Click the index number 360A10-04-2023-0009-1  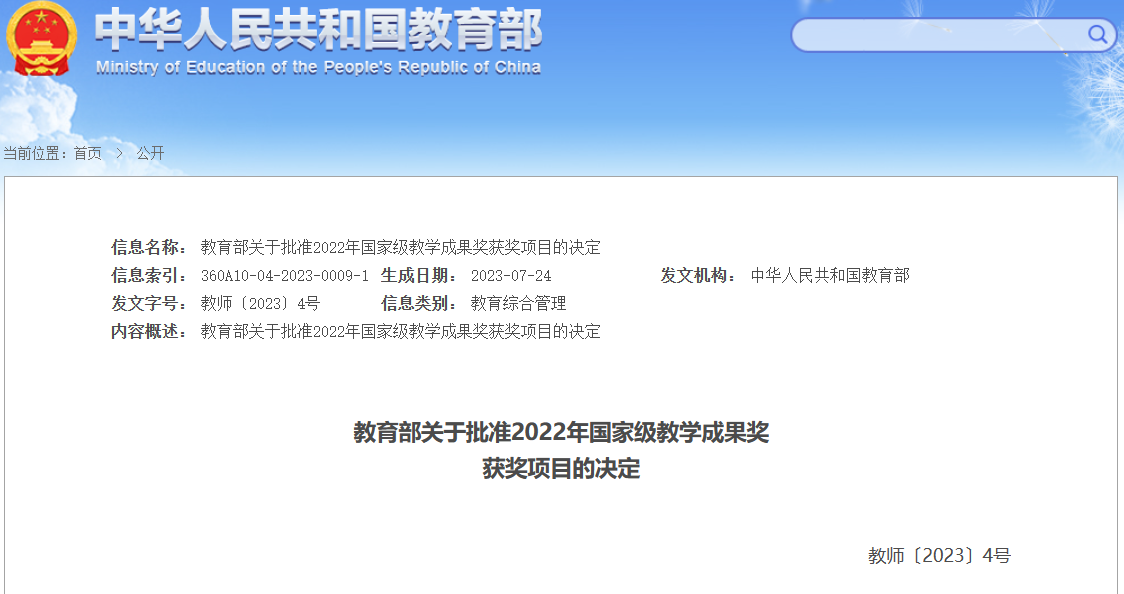tap(285, 275)
